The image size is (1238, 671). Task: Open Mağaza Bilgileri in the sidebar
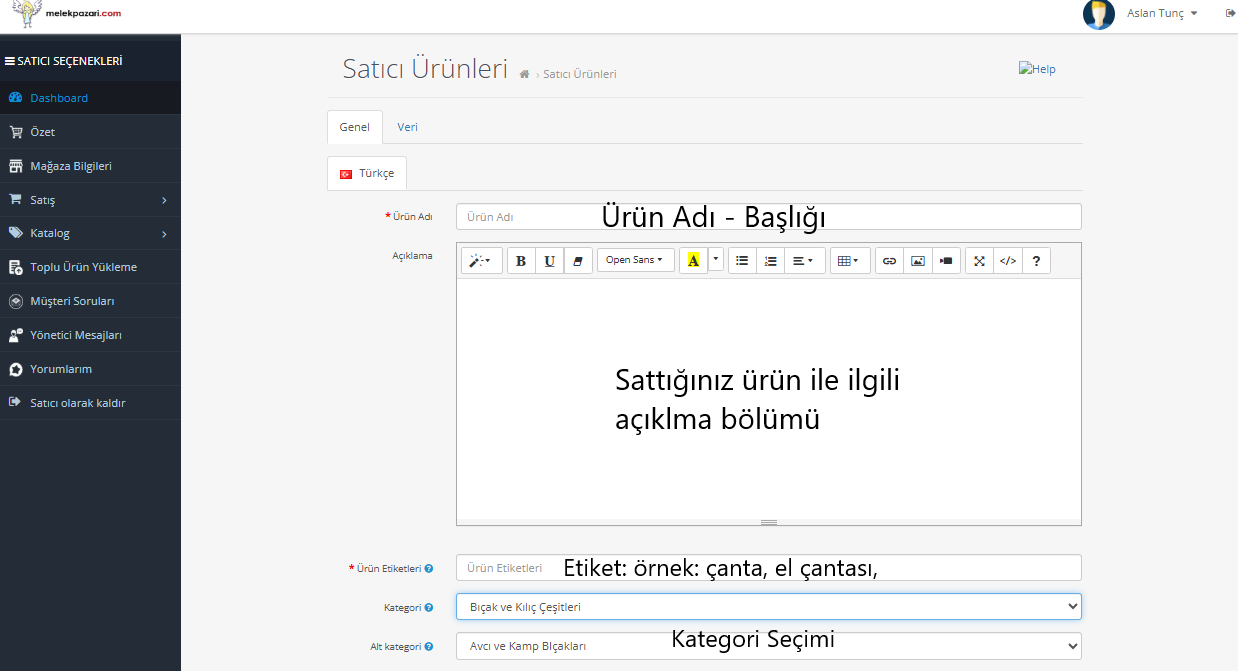tap(70, 166)
